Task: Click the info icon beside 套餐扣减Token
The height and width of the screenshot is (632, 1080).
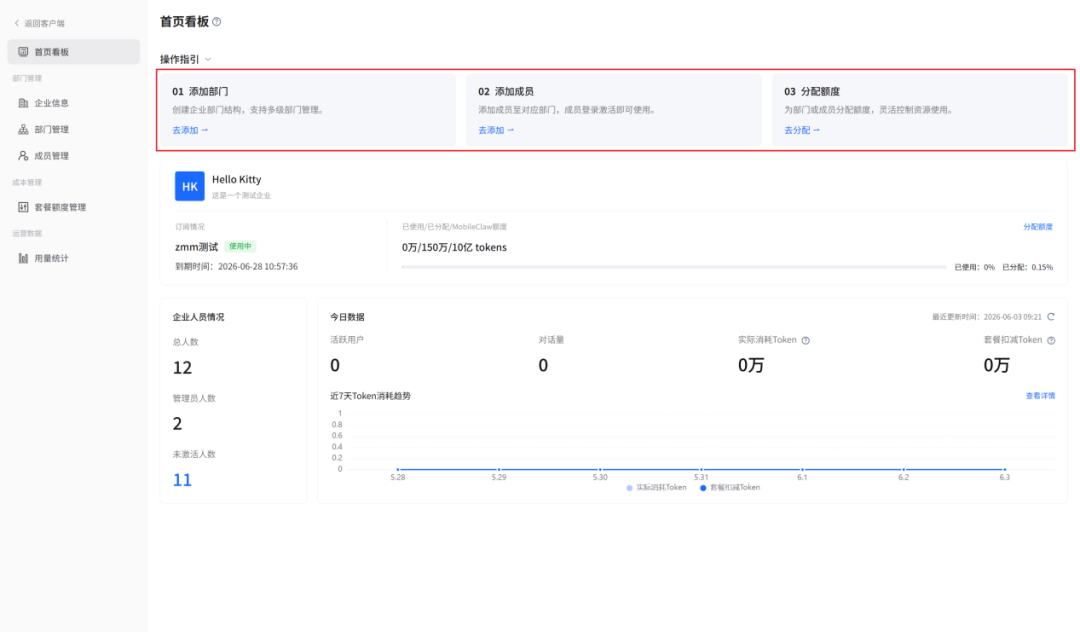Action: click(1051, 340)
